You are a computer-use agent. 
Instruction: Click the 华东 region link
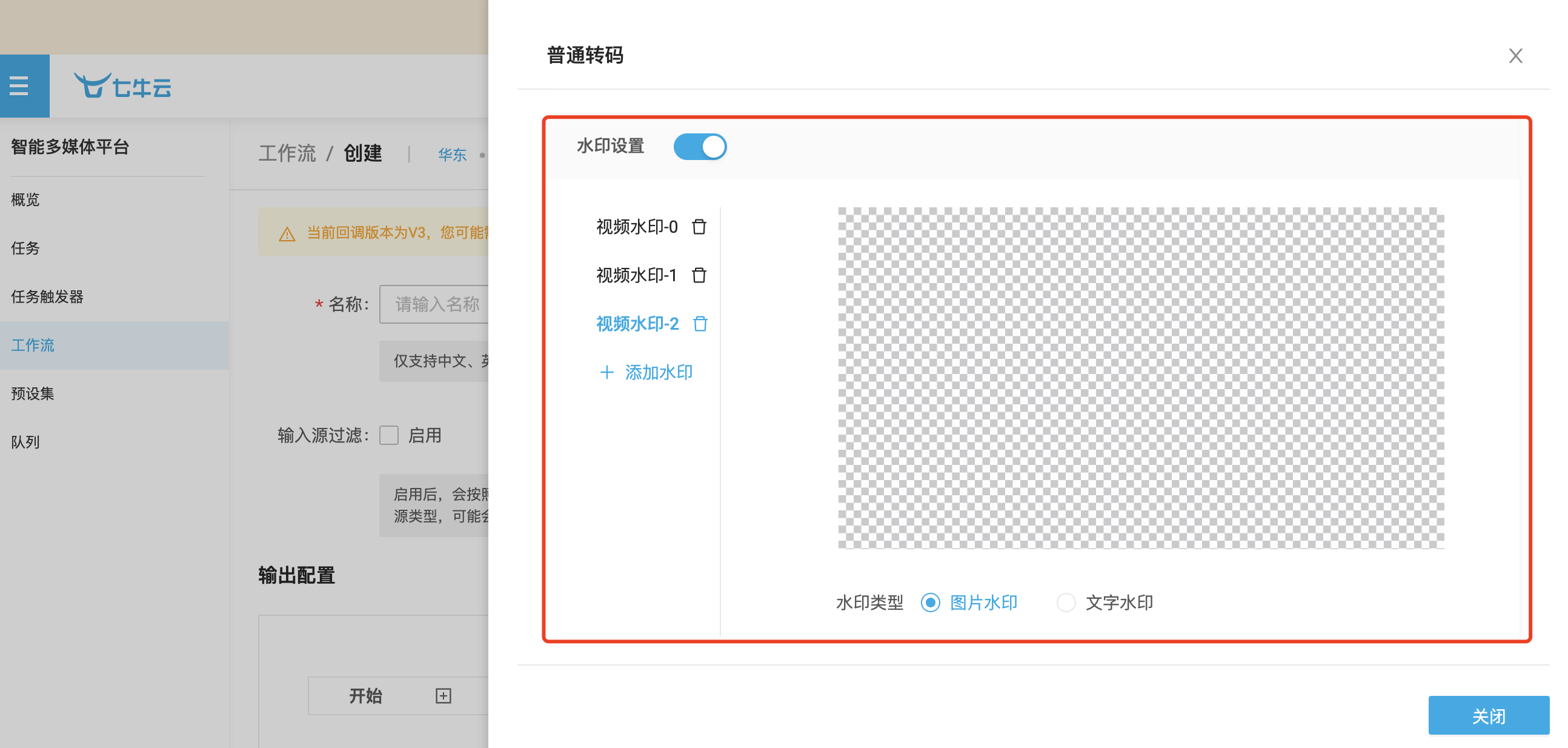(452, 154)
